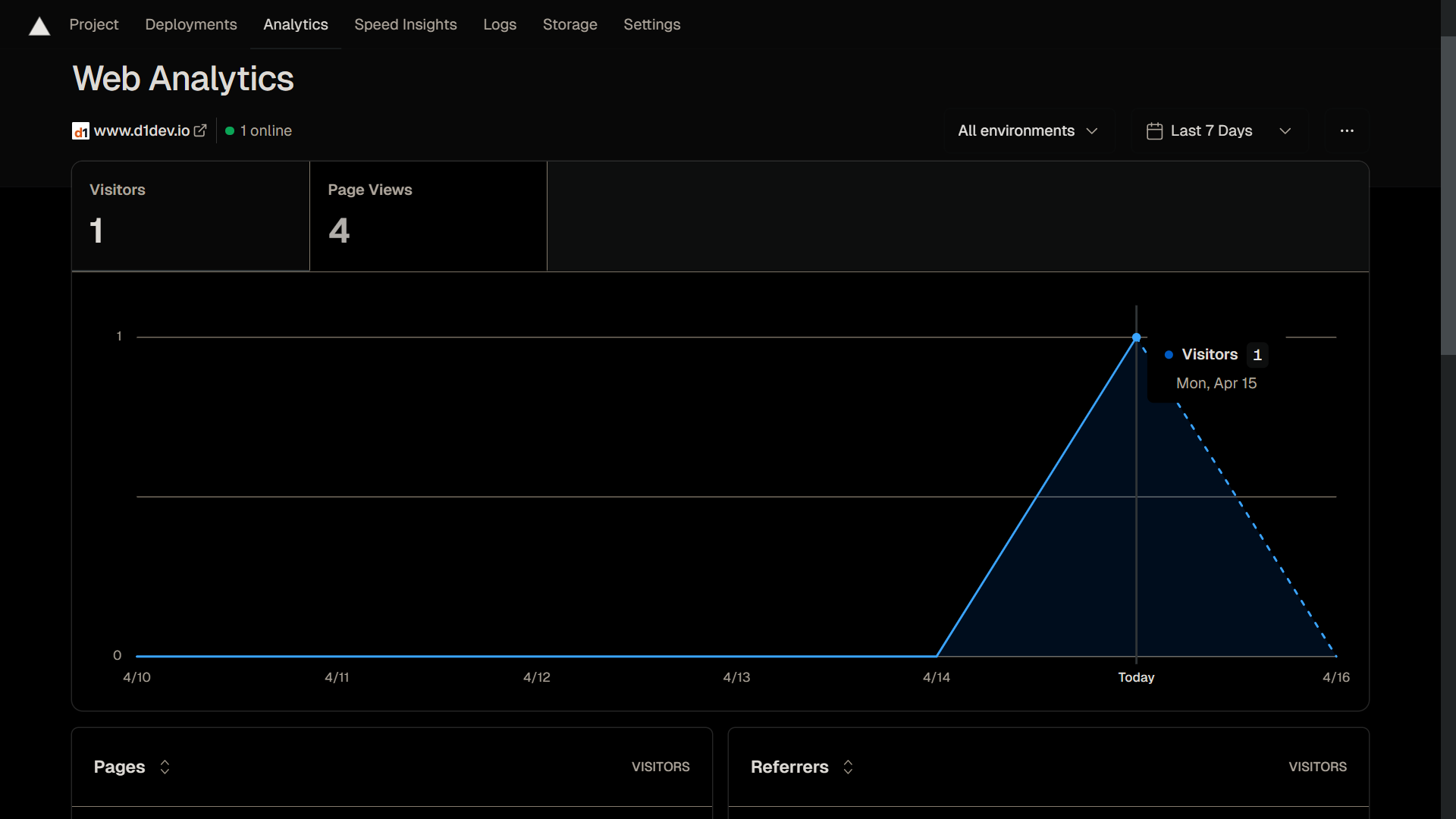Click the 4/12 label on chart axis
The height and width of the screenshot is (819, 1456).
coord(537,677)
